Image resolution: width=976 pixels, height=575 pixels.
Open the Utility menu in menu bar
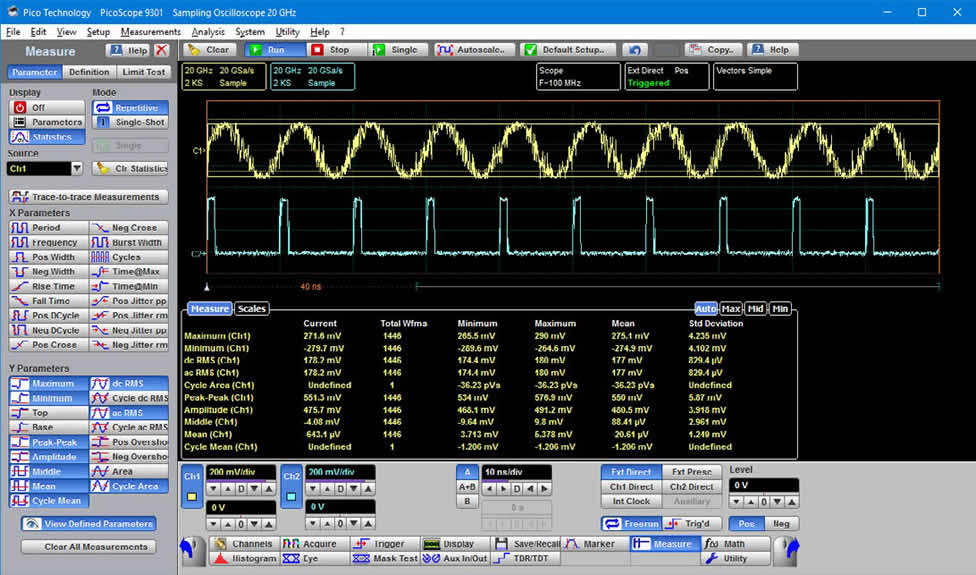[287, 32]
